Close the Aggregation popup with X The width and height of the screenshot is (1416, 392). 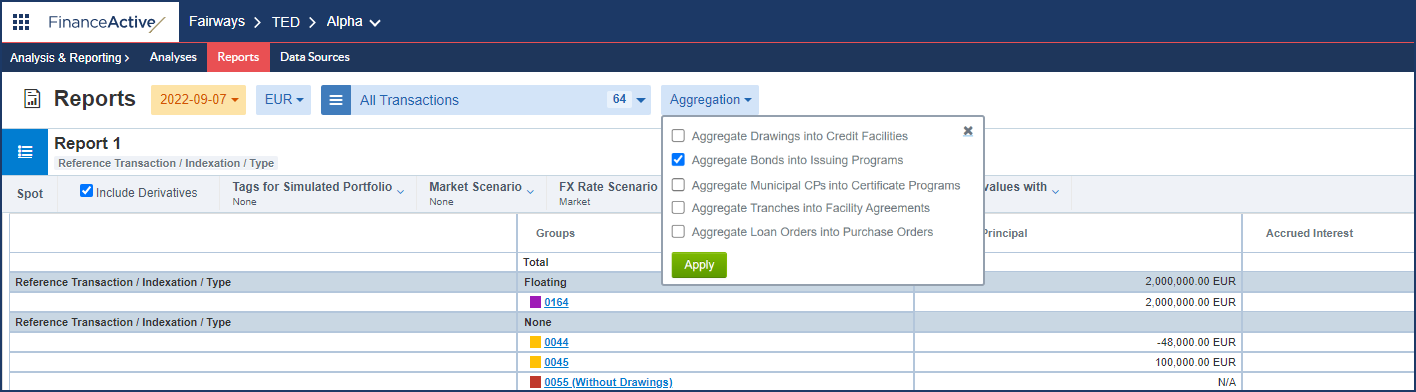(968, 131)
